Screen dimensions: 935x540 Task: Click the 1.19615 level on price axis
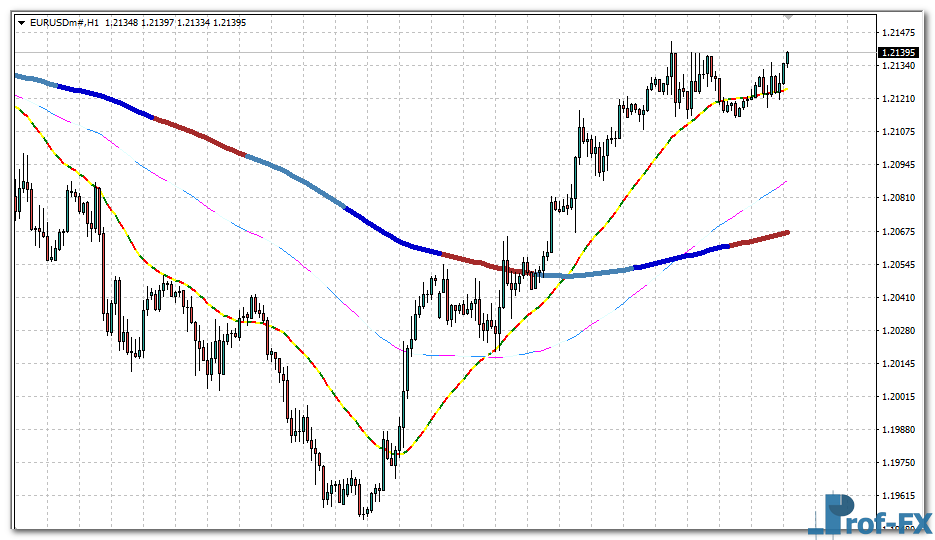[x=898, y=496]
